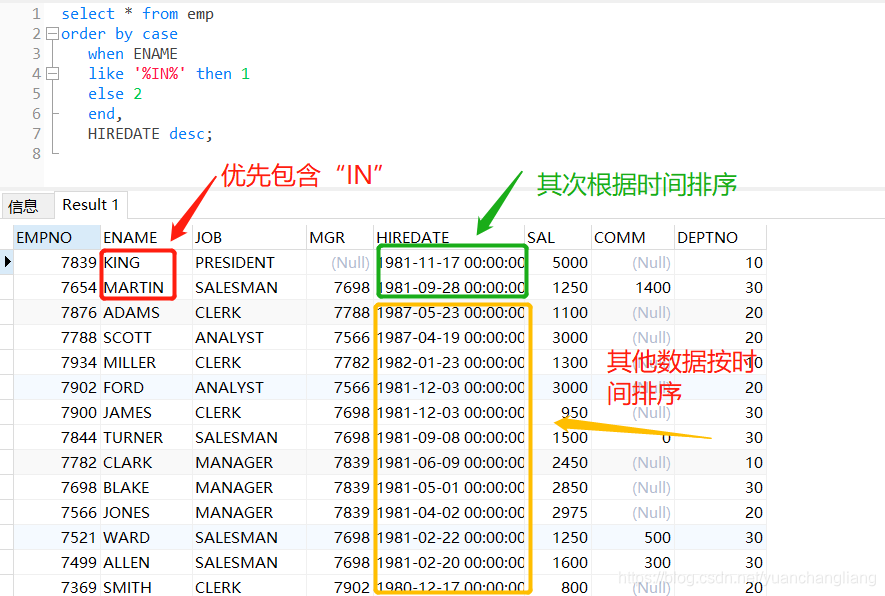The width and height of the screenshot is (885, 596).
Task: Click line number 8 in the editor gutter
Action: (x=37, y=154)
